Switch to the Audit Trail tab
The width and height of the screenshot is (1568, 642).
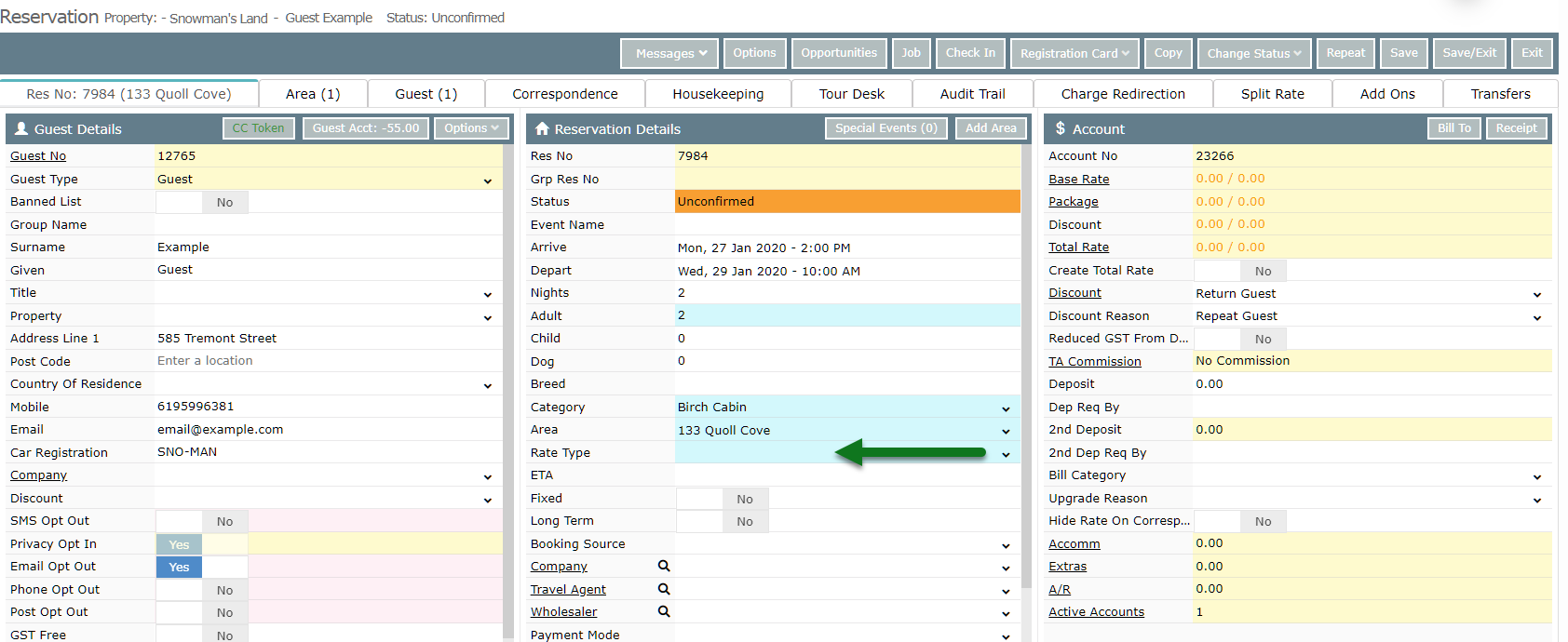tap(973, 94)
